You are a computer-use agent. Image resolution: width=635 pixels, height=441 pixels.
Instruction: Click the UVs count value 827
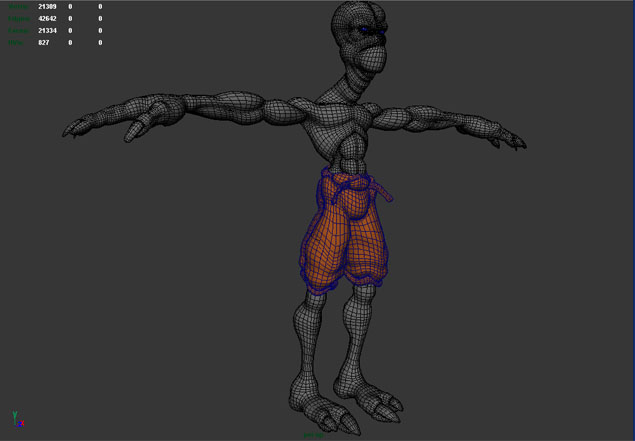coord(44,43)
